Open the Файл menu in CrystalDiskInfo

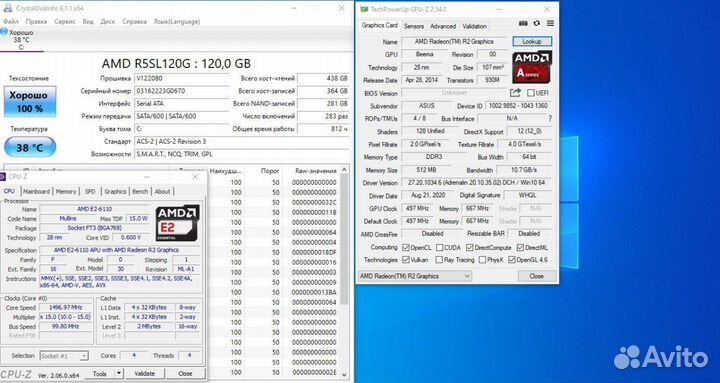click(11, 22)
